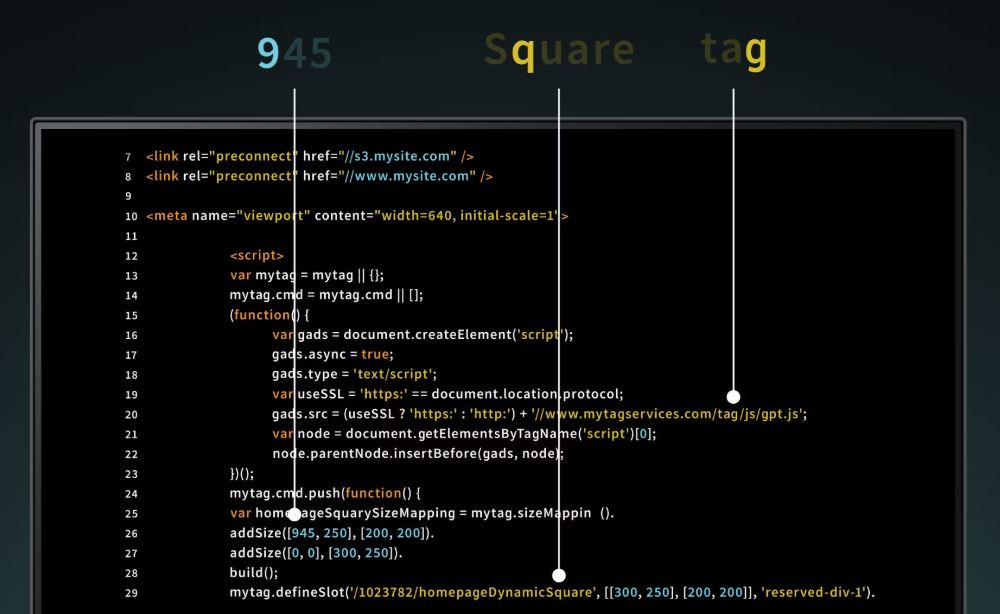This screenshot has width=1000, height=614.
Task: Click line number 19 in the gutter
Action: click(131, 395)
